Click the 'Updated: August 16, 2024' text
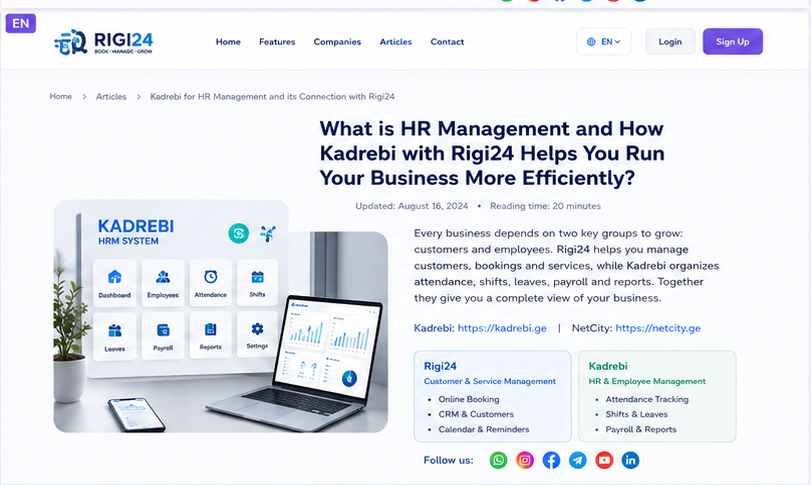 (x=412, y=206)
